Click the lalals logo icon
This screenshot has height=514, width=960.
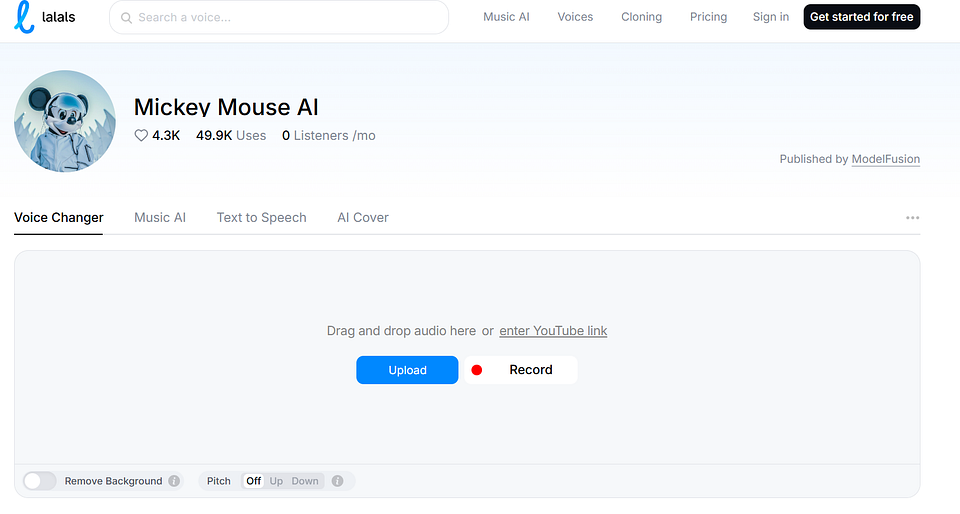point(24,17)
